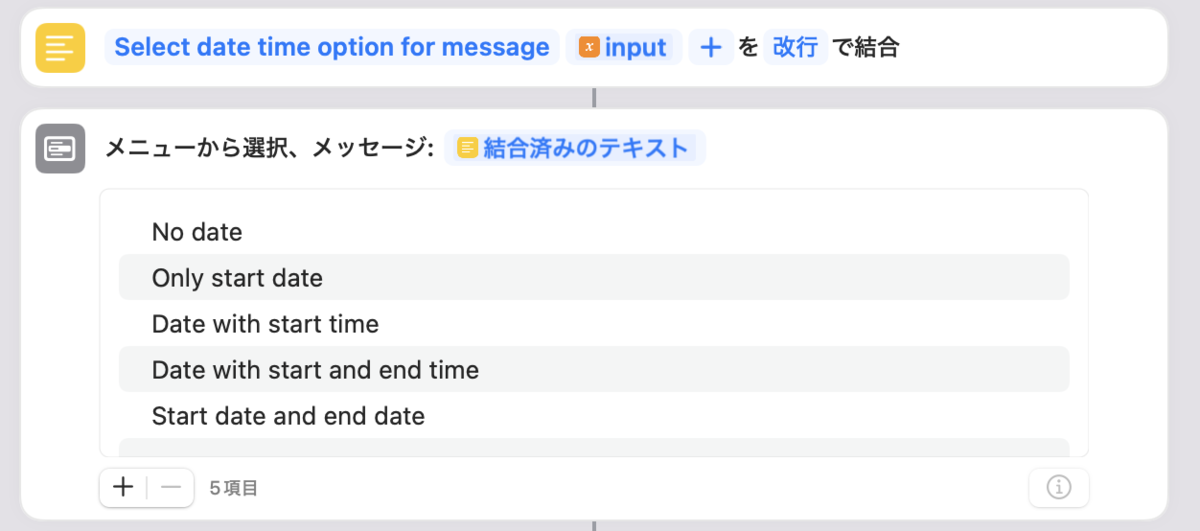Click the gray Choose from Menu action icon
The image size is (1200, 531).
tap(60, 149)
